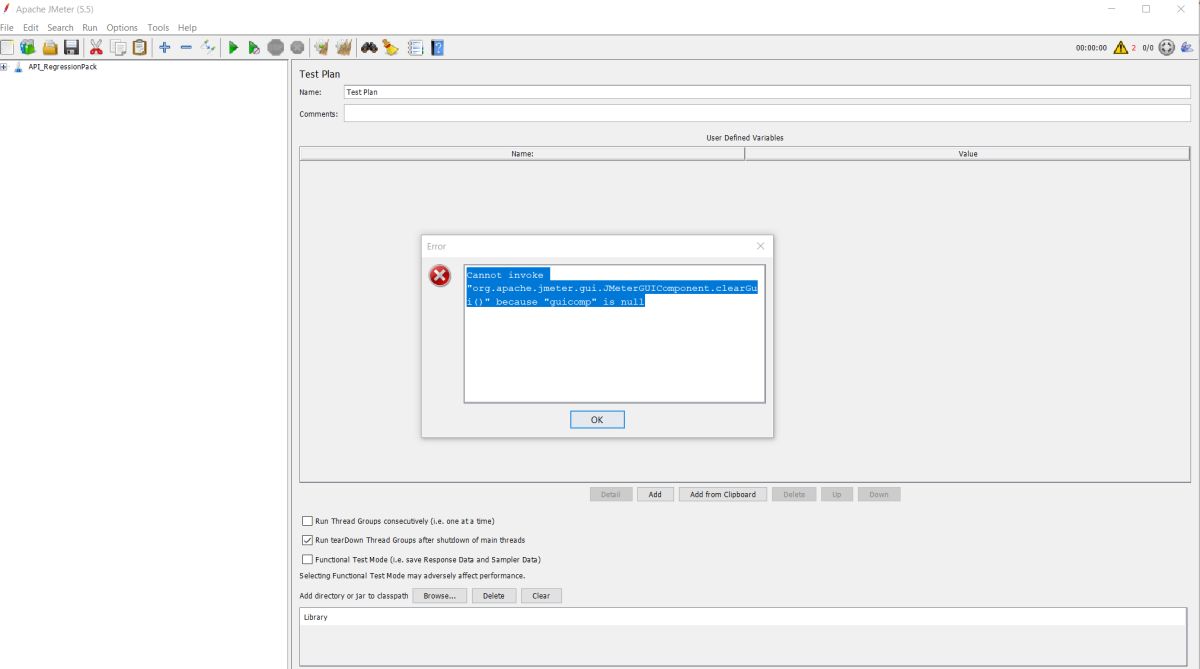The width and height of the screenshot is (1200, 669).
Task: Open Help via the question mark icon
Action: [x=437, y=47]
